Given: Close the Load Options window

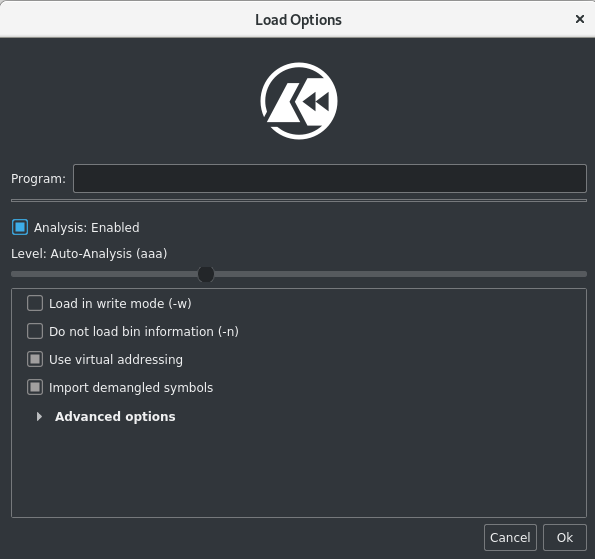Looking at the screenshot, I should coord(579,19).
